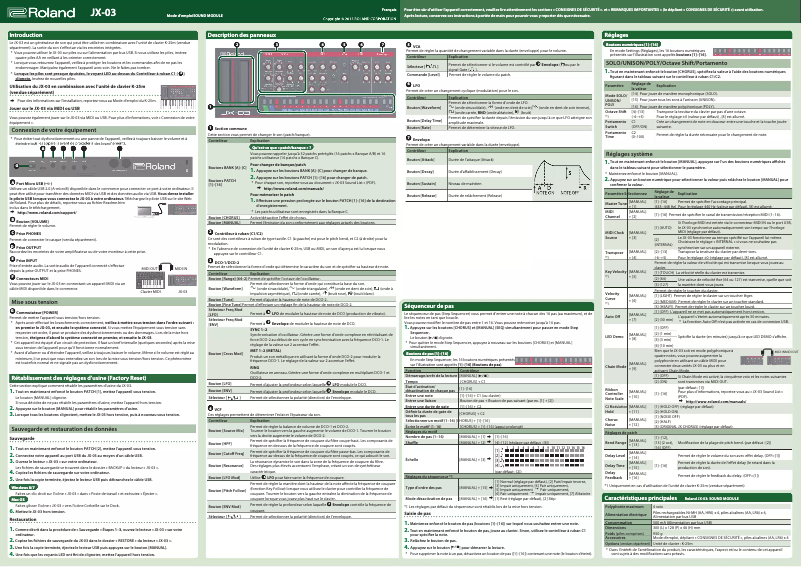The height and width of the screenshot is (567, 802).
Task: Select the 'Port Micro USB' label
Action: pos(33,183)
